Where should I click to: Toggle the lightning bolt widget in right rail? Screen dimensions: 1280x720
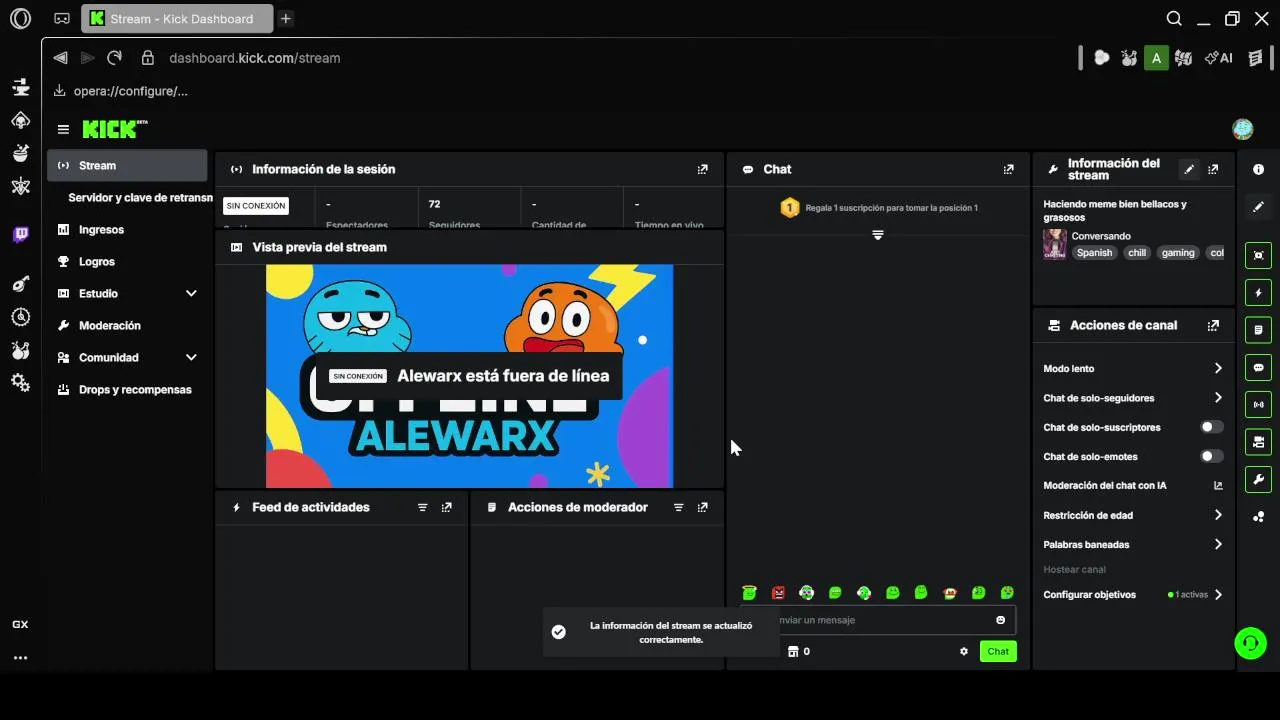[x=1258, y=293]
